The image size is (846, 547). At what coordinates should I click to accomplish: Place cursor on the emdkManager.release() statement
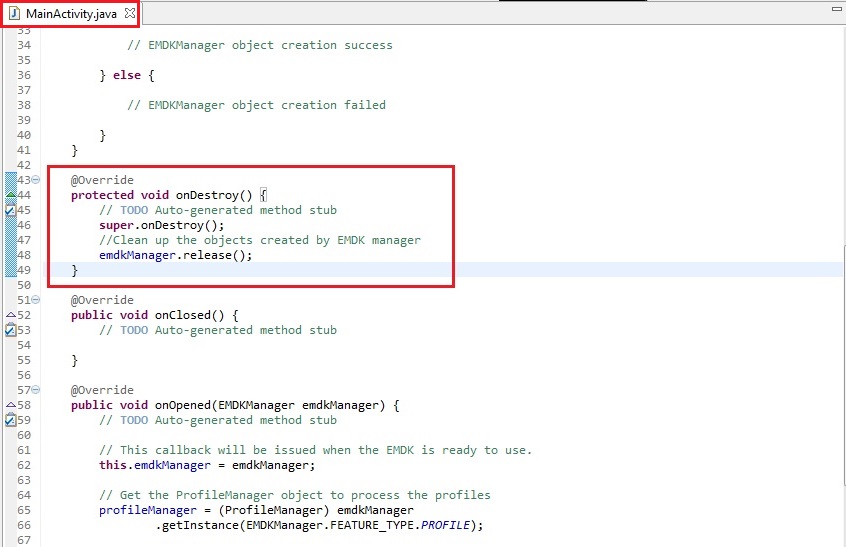click(x=175, y=255)
